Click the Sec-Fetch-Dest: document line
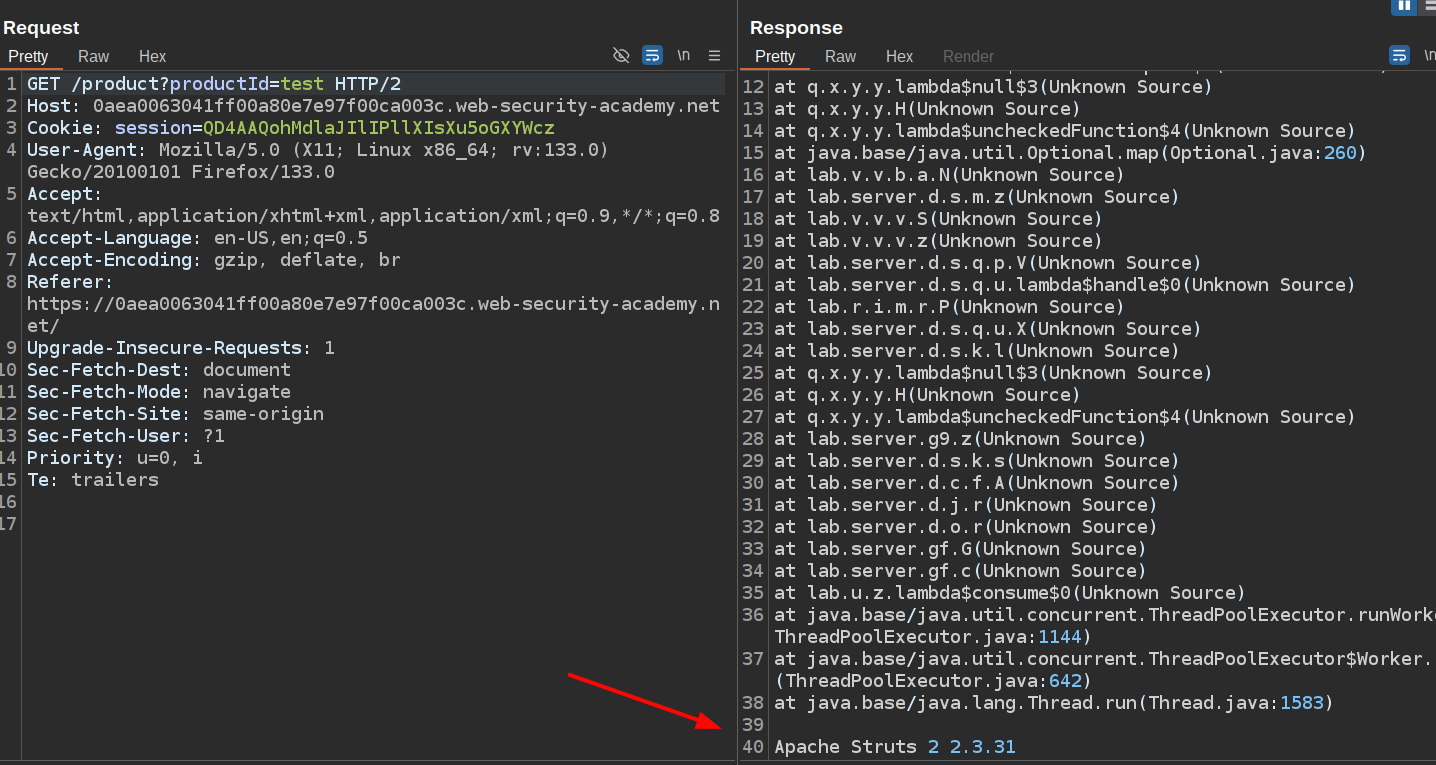 tap(159, 370)
